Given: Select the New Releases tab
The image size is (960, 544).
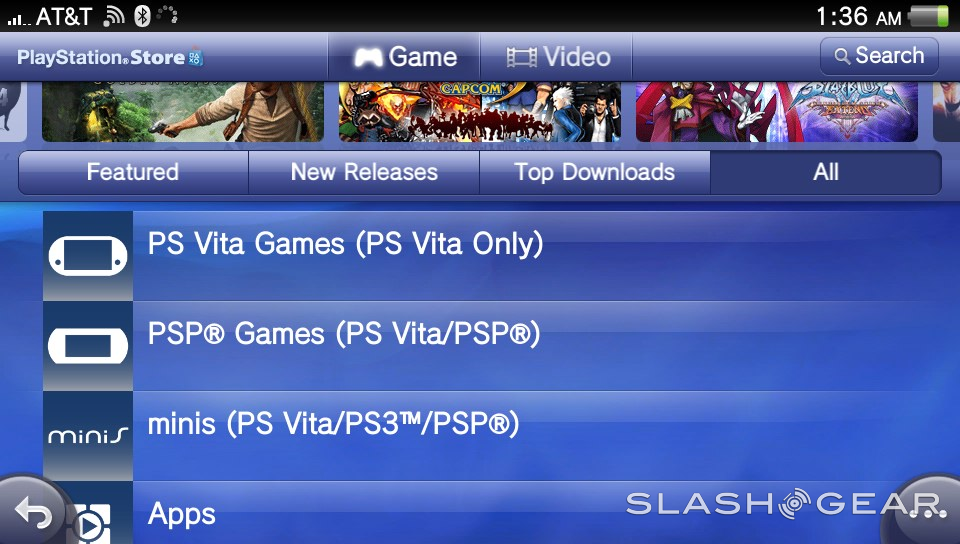Looking at the screenshot, I should 364,172.
